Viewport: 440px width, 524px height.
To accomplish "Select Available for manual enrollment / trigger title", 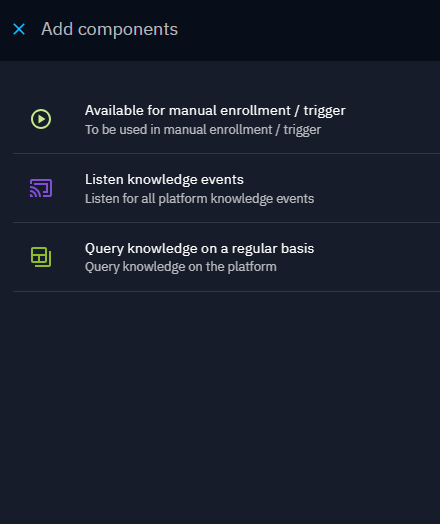I will (215, 111).
